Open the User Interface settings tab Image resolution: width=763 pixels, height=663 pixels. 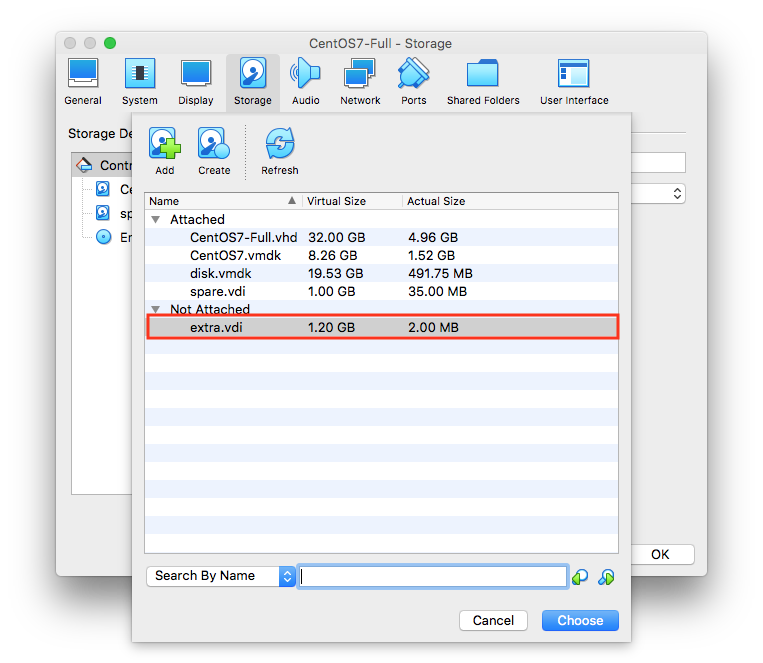click(574, 82)
